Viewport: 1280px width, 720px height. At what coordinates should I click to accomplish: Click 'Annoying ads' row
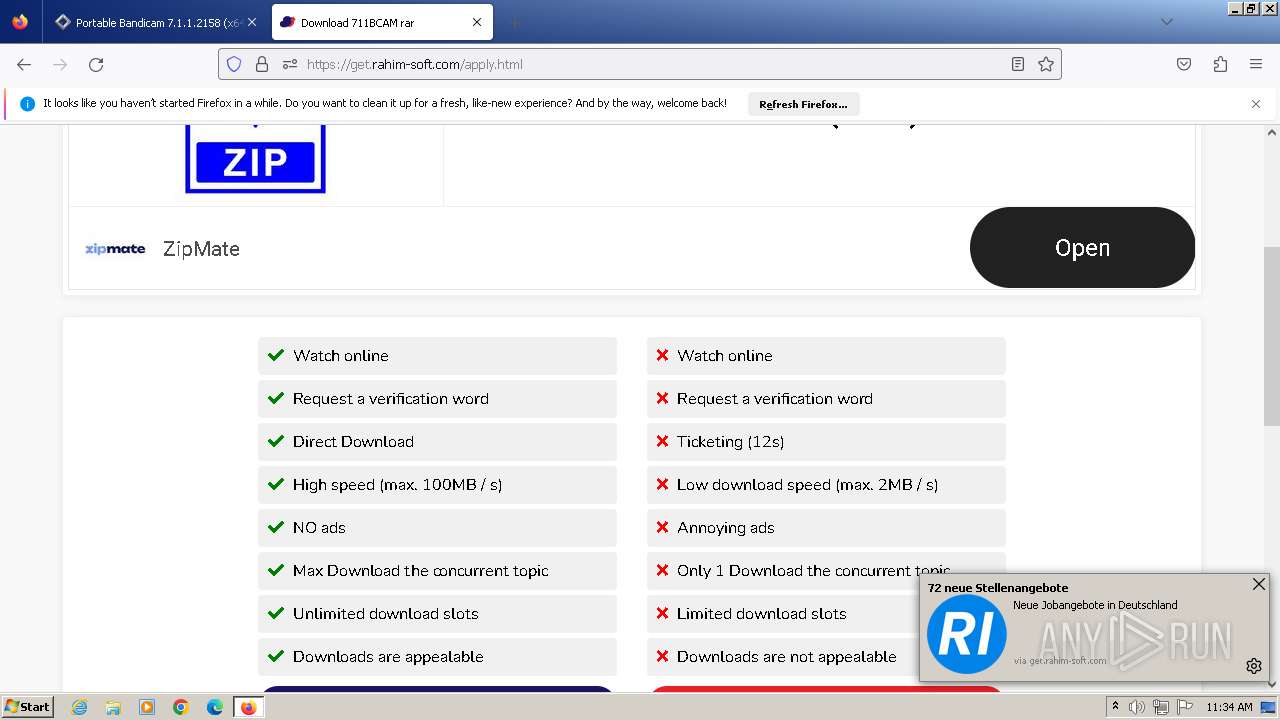pyautogui.click(x=826, y=528)
